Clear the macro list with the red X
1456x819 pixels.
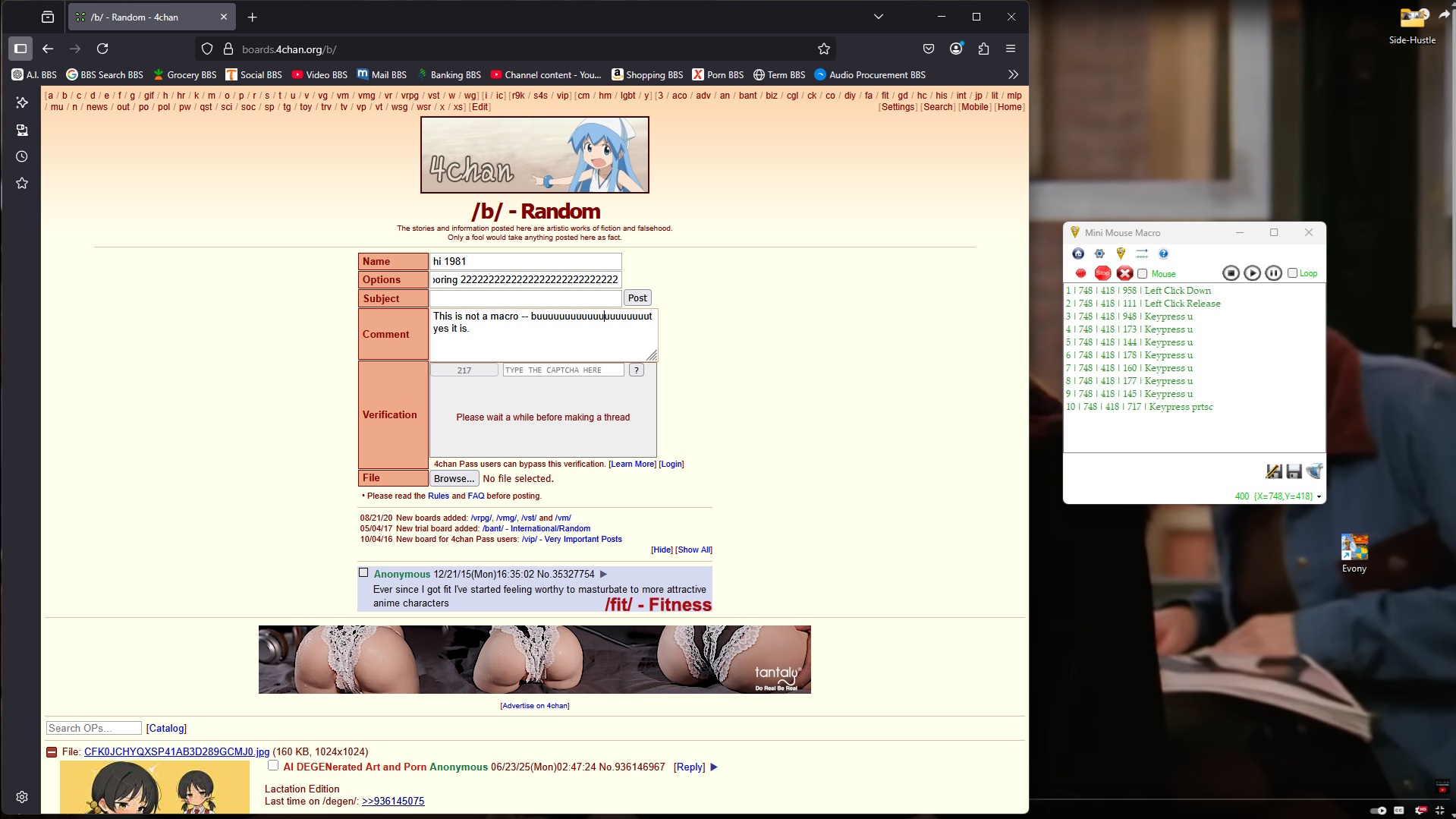point(1124,273)
